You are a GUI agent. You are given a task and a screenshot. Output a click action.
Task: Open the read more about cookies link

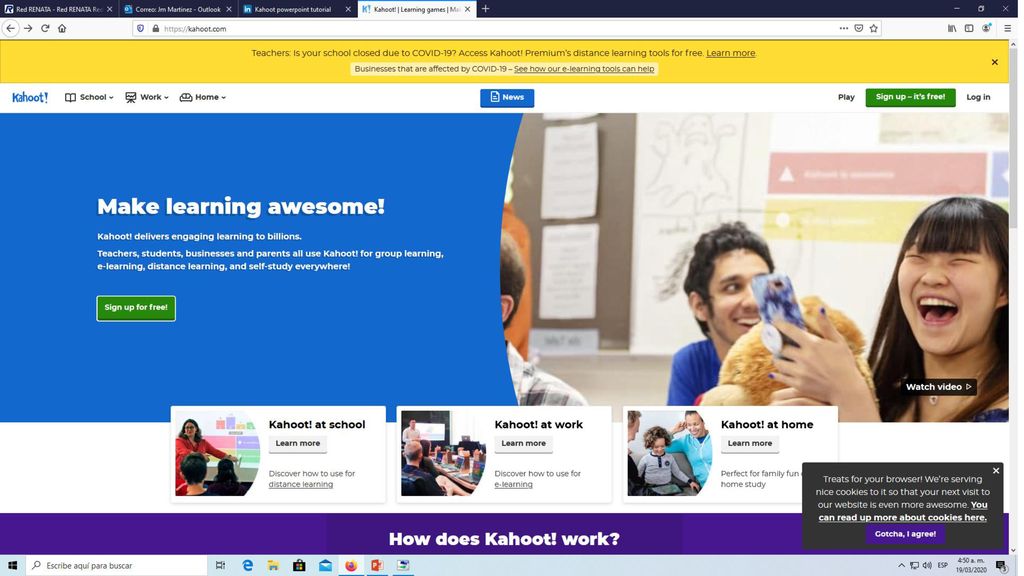point(903,511)
